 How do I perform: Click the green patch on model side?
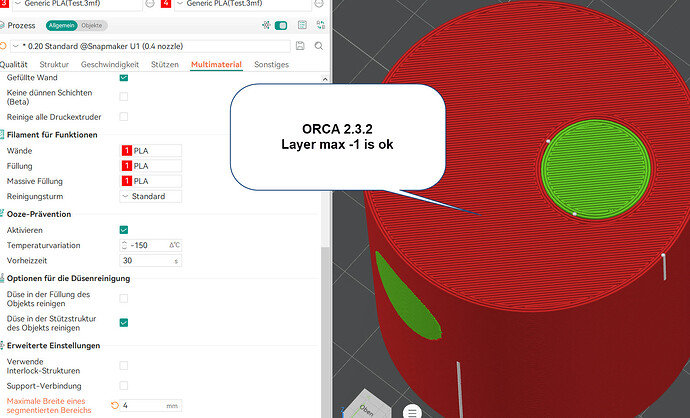pyautogui.click(x=407, y=298)
